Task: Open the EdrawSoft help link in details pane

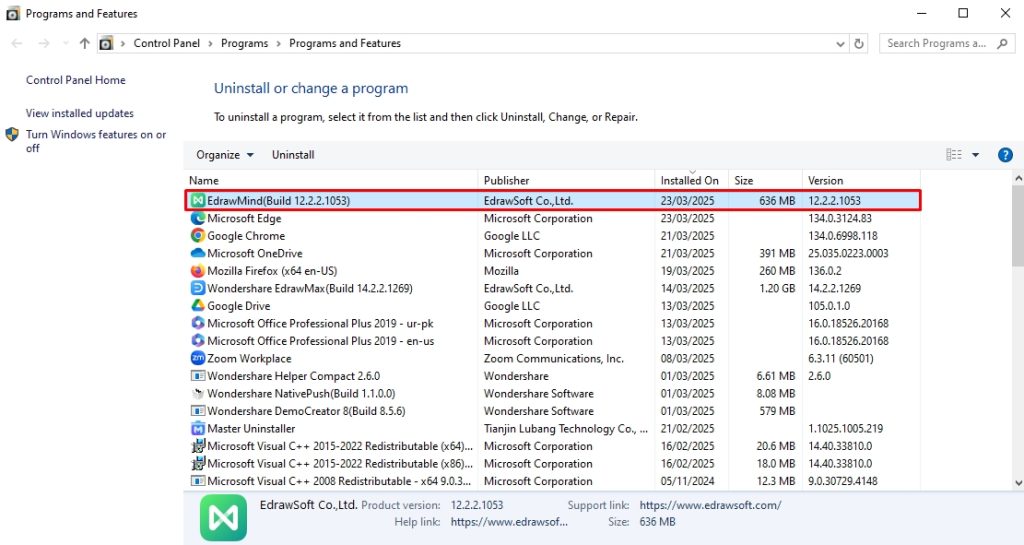Action: (x=509, y=522)
